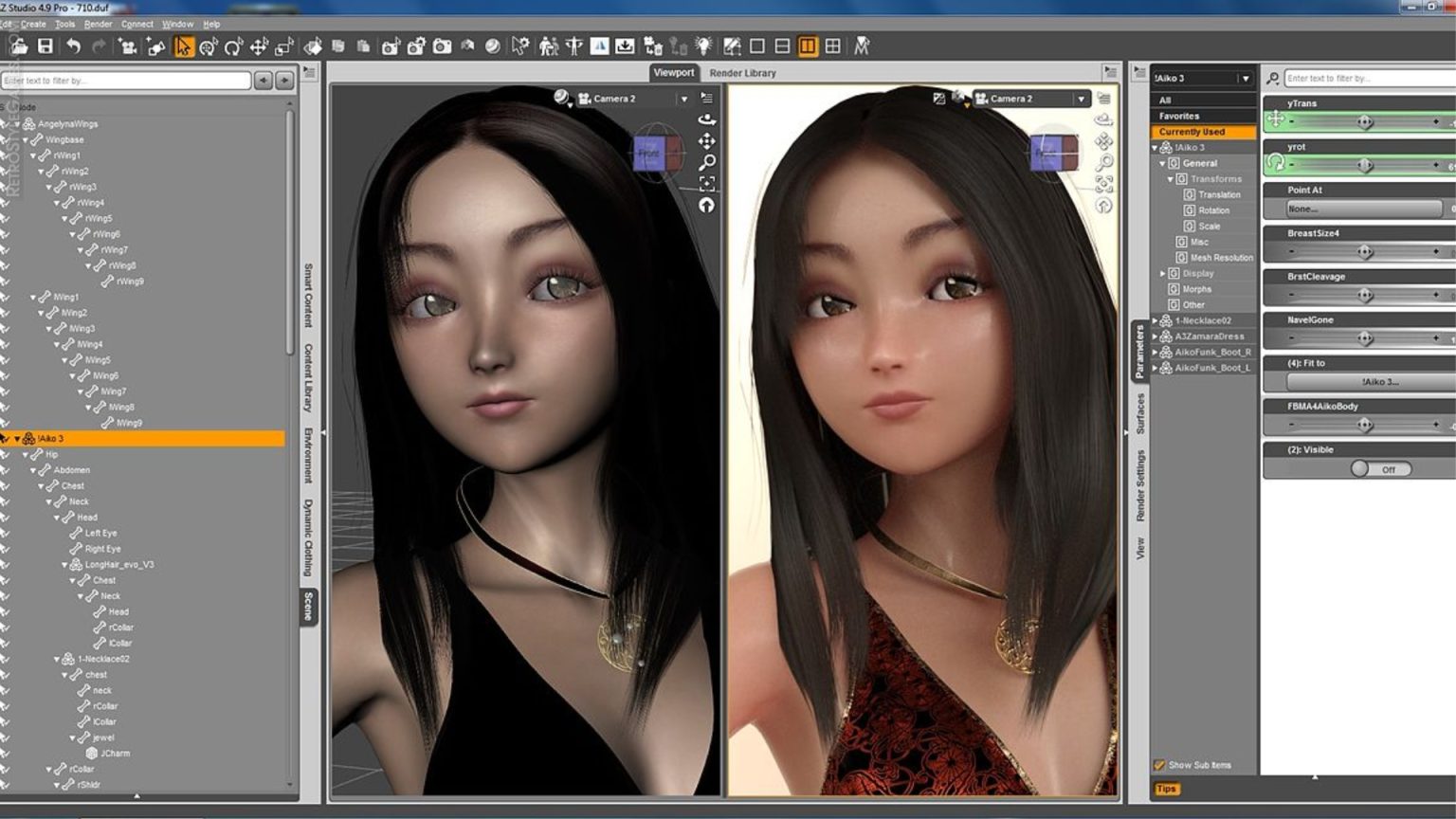Toggle visibility eye beside AngelynaWings node
Viewport: 1456px width, 819px height.
pos(5,124)
